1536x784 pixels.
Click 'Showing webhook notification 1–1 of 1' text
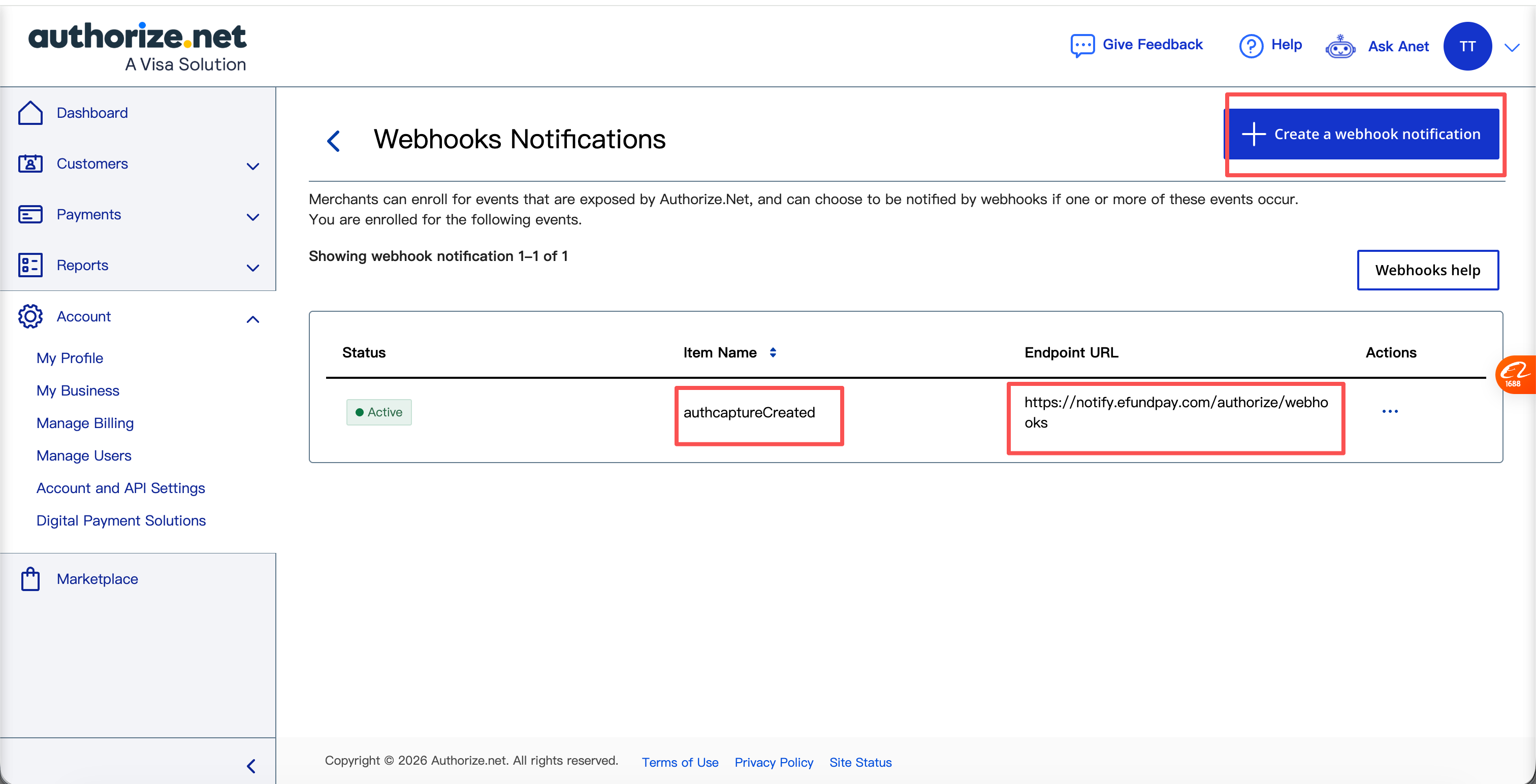[438, 256]
